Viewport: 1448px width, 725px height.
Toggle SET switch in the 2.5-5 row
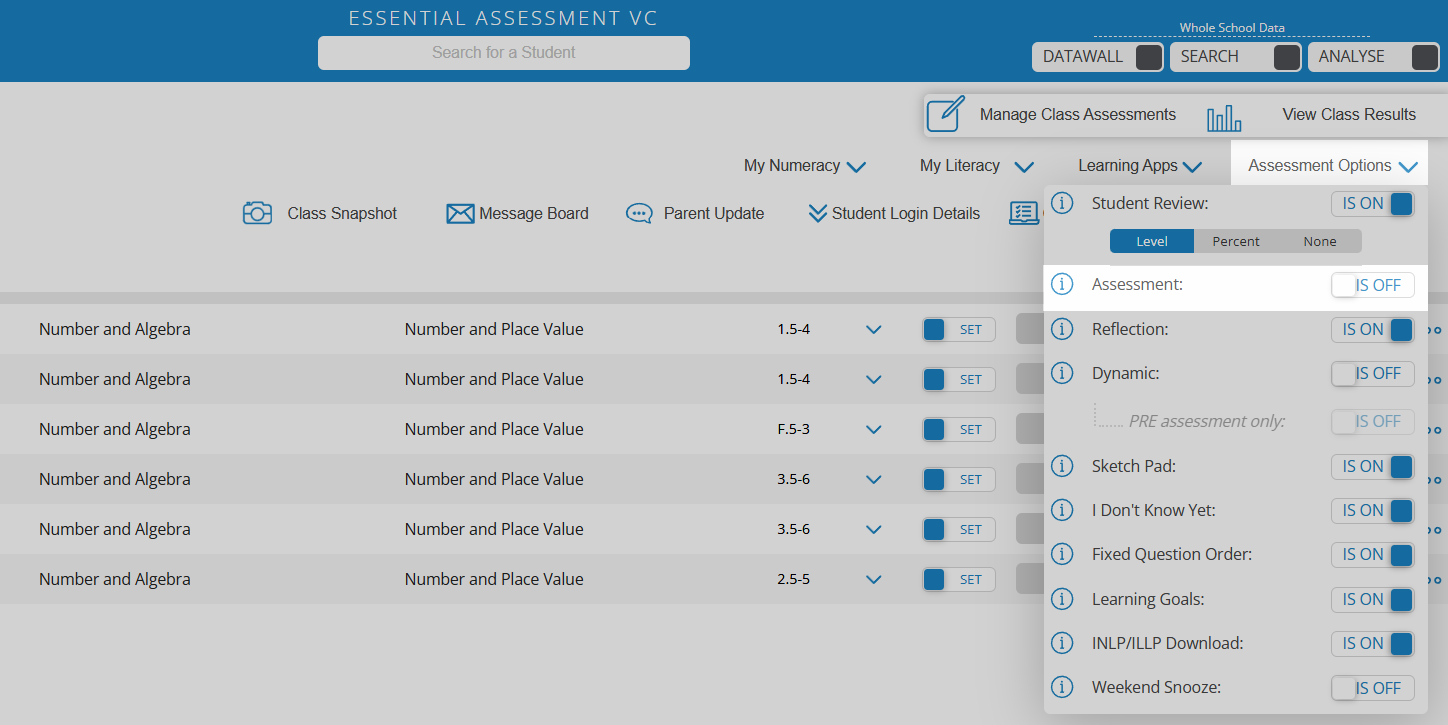pos(959,579)
